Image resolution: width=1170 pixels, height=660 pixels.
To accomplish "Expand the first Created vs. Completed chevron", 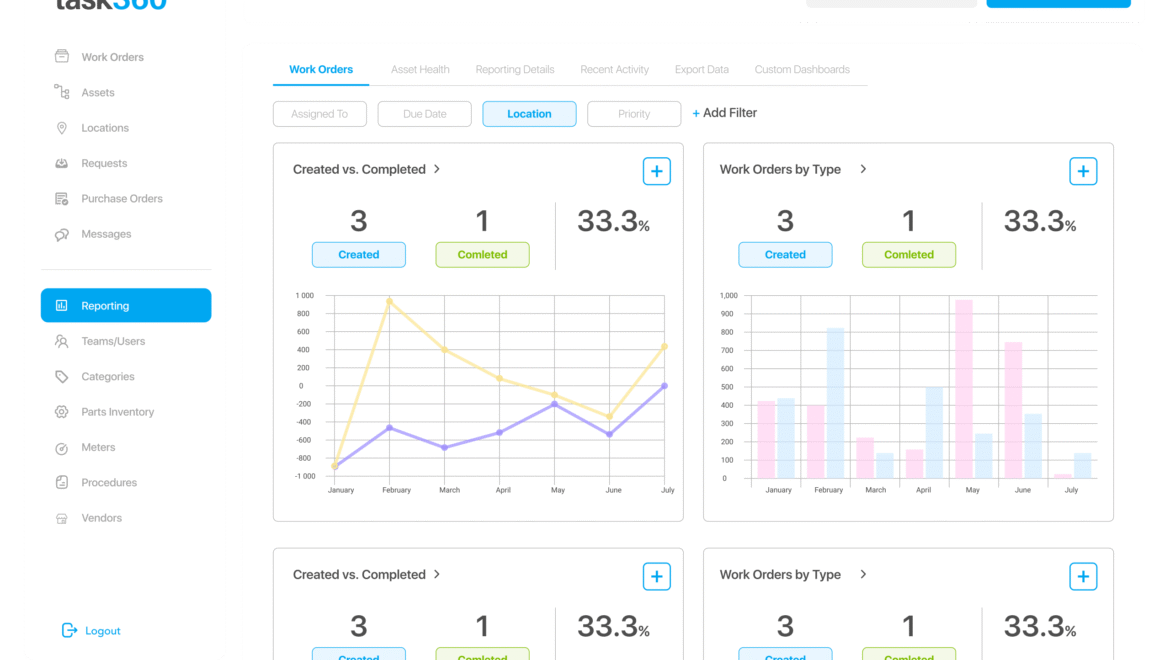I will click(x=437, y=169).
